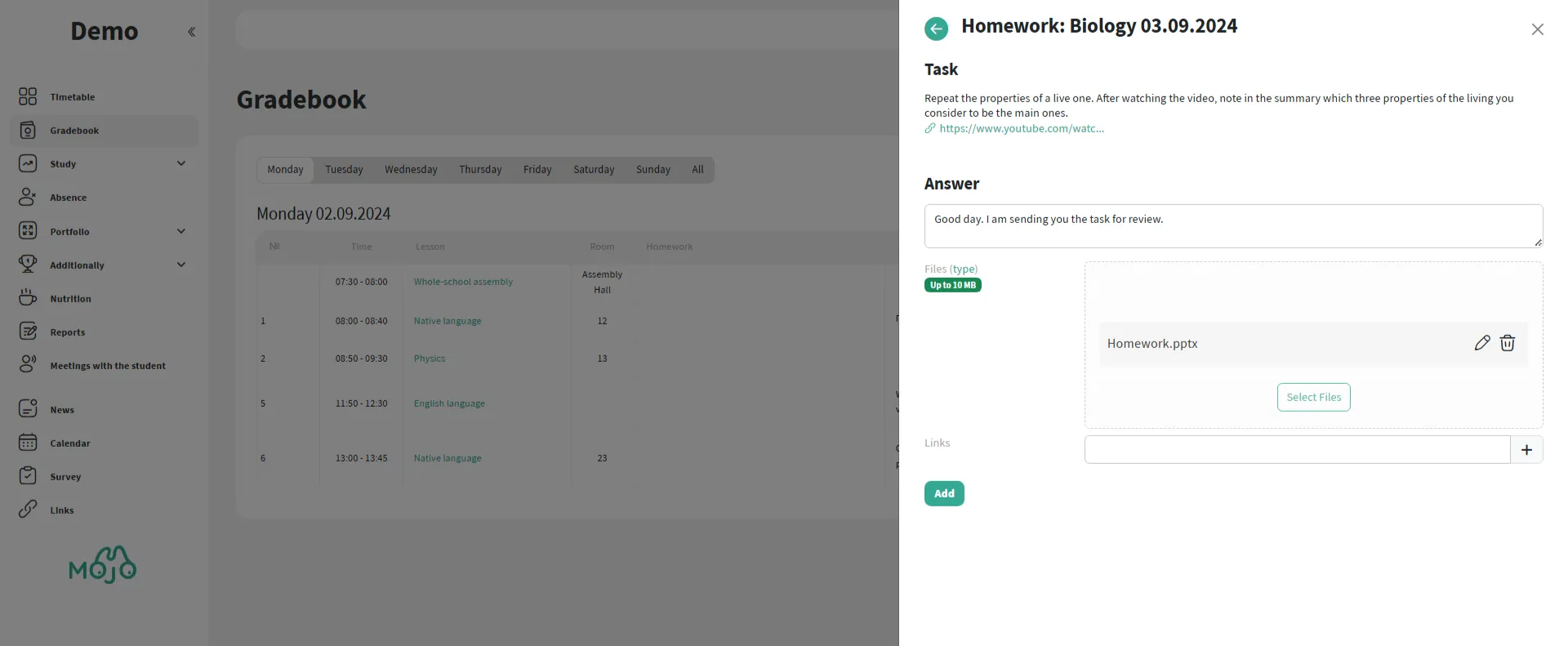The image size is (1568, 646).
Task: Switch to the Tuesday tab
Action: 344,170
